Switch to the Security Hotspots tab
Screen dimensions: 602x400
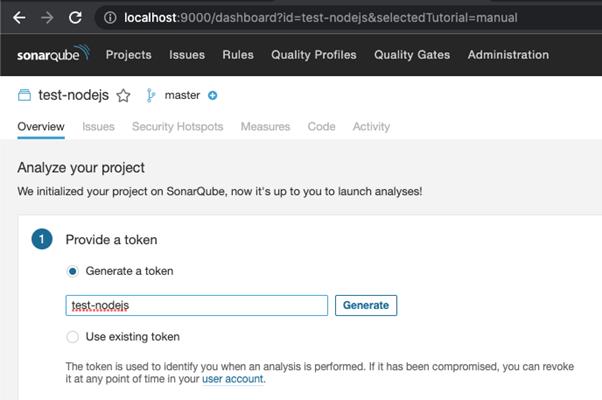click(177, 127)
